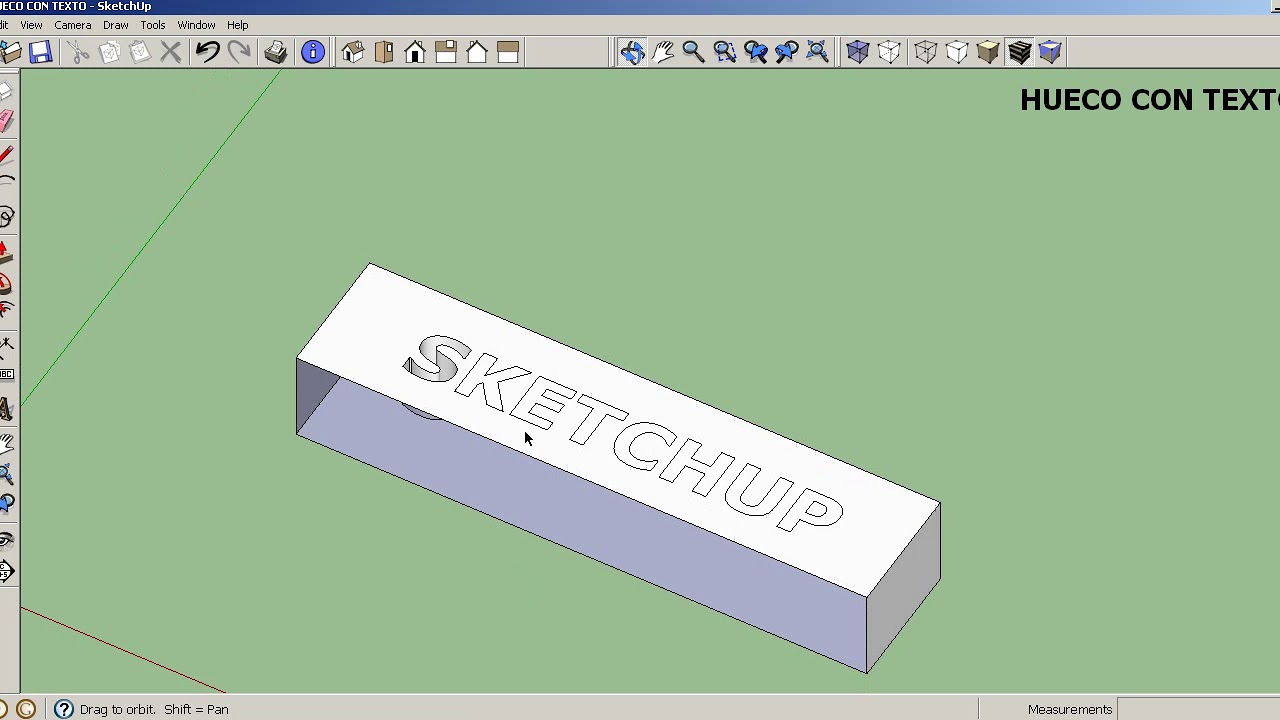Click the Previous view icon

pos(756,52)
